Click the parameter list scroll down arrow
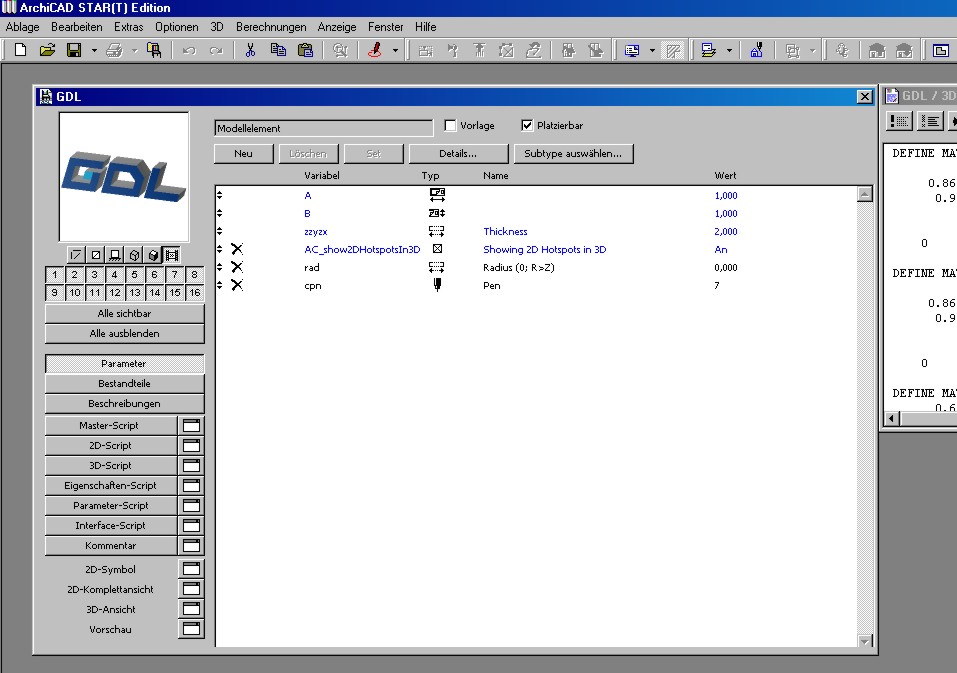This screenshot has height=673, width=957. pos(865,641)
